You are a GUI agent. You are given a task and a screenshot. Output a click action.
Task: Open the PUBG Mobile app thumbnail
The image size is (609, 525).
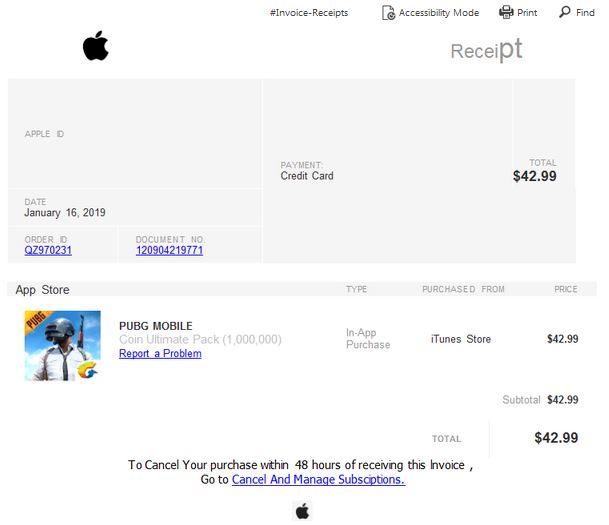click(63, 346)
